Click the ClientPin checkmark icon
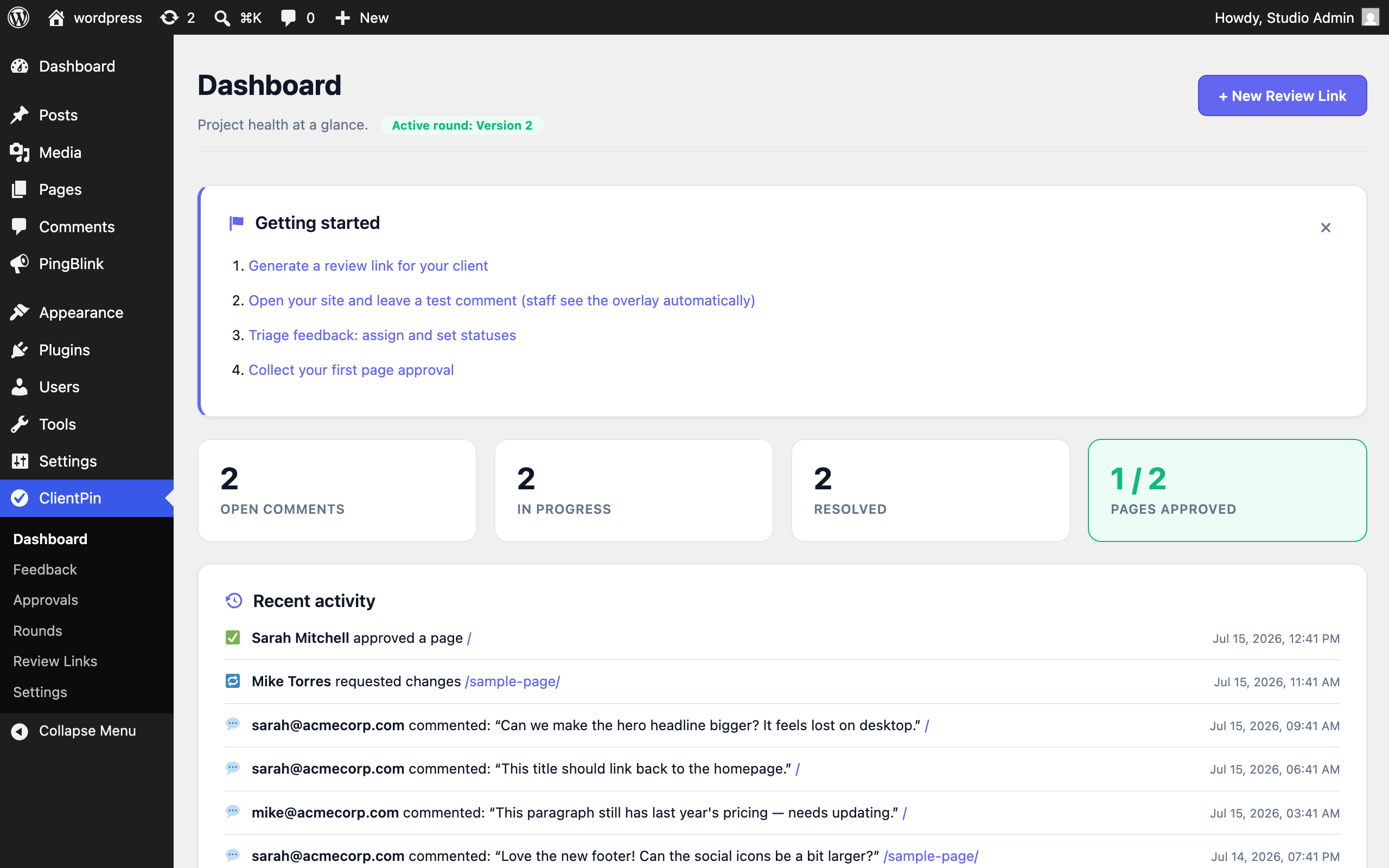 20,497
